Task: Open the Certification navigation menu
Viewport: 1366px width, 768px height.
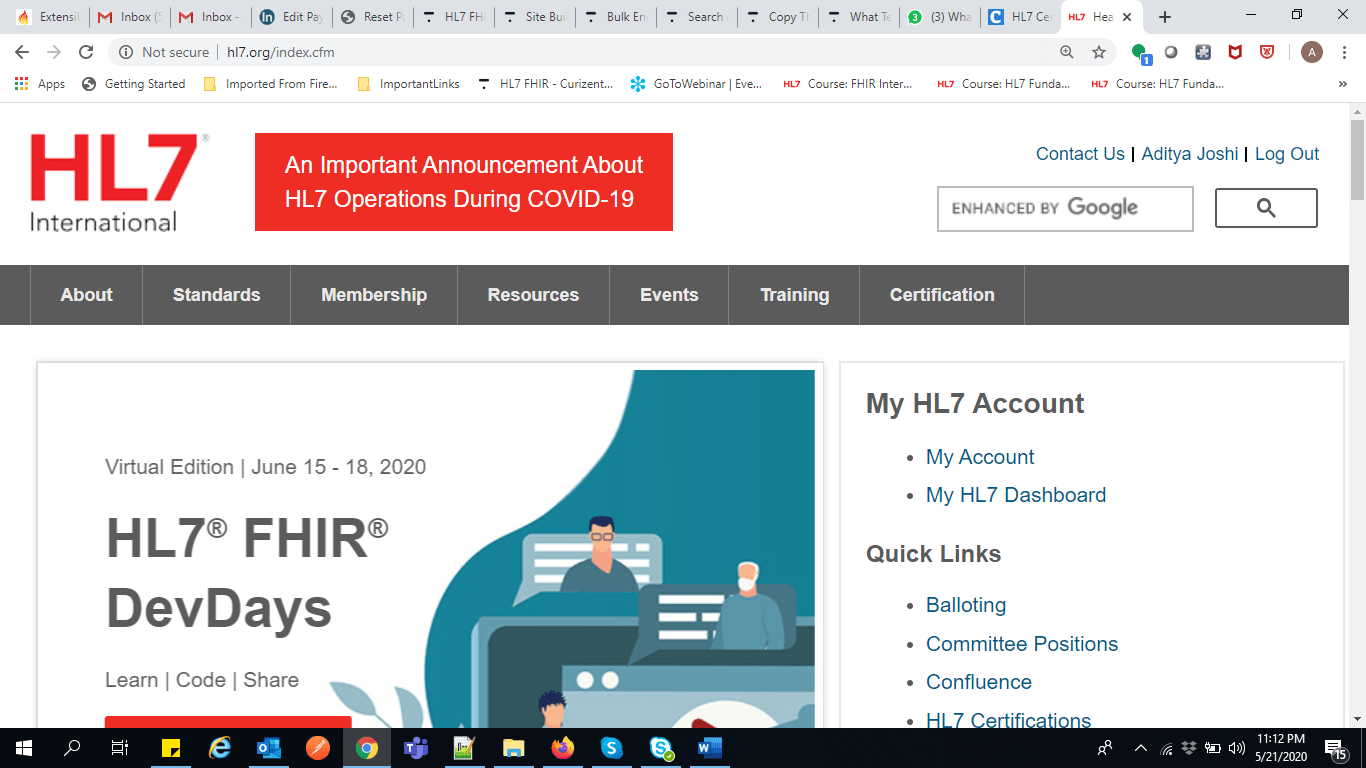Action: point(942,295)
